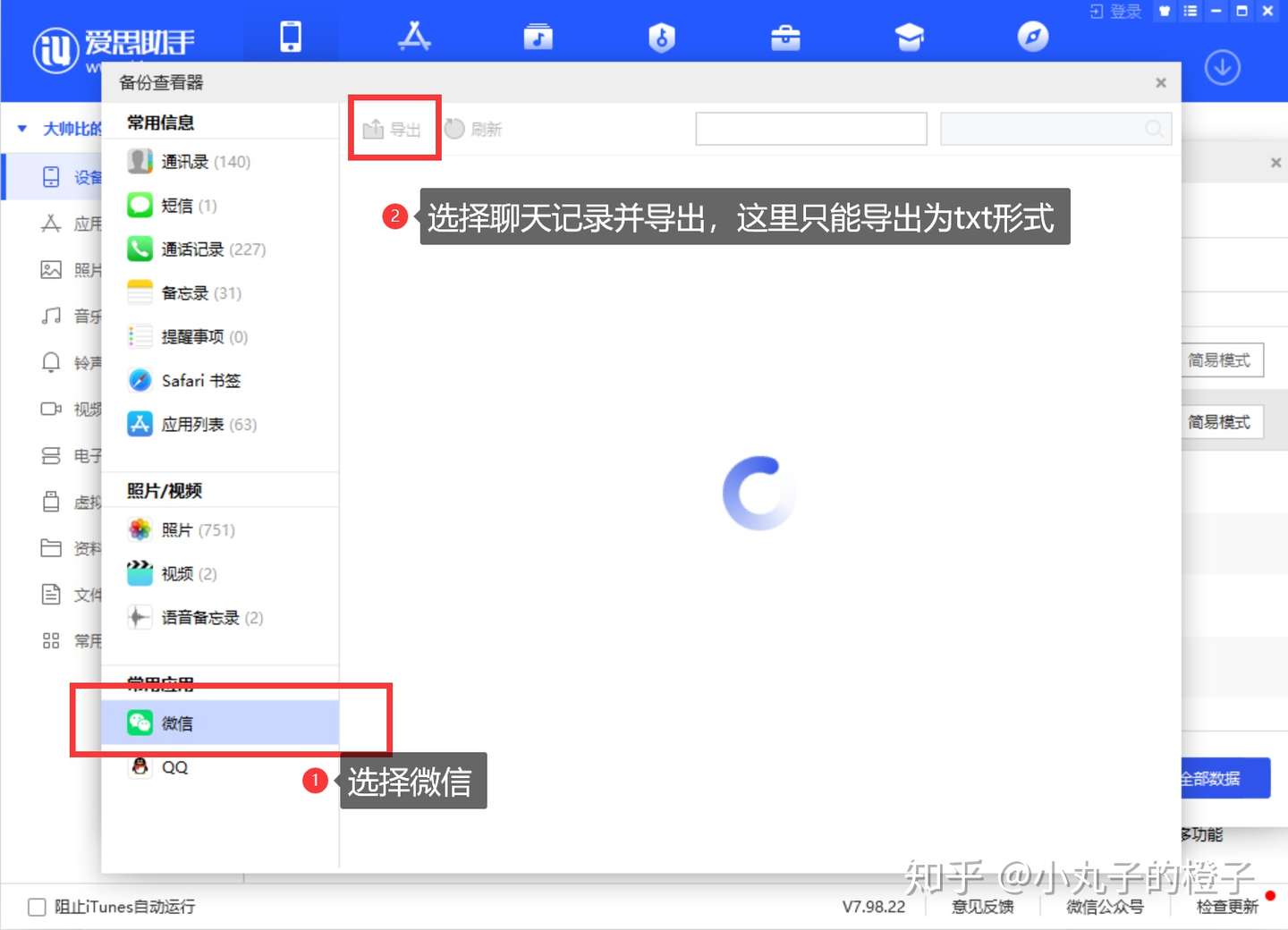The width and height of the screenshot is (1288, 930).
Task: Open 意见反馈 in status bar
Action: (982, 907)
